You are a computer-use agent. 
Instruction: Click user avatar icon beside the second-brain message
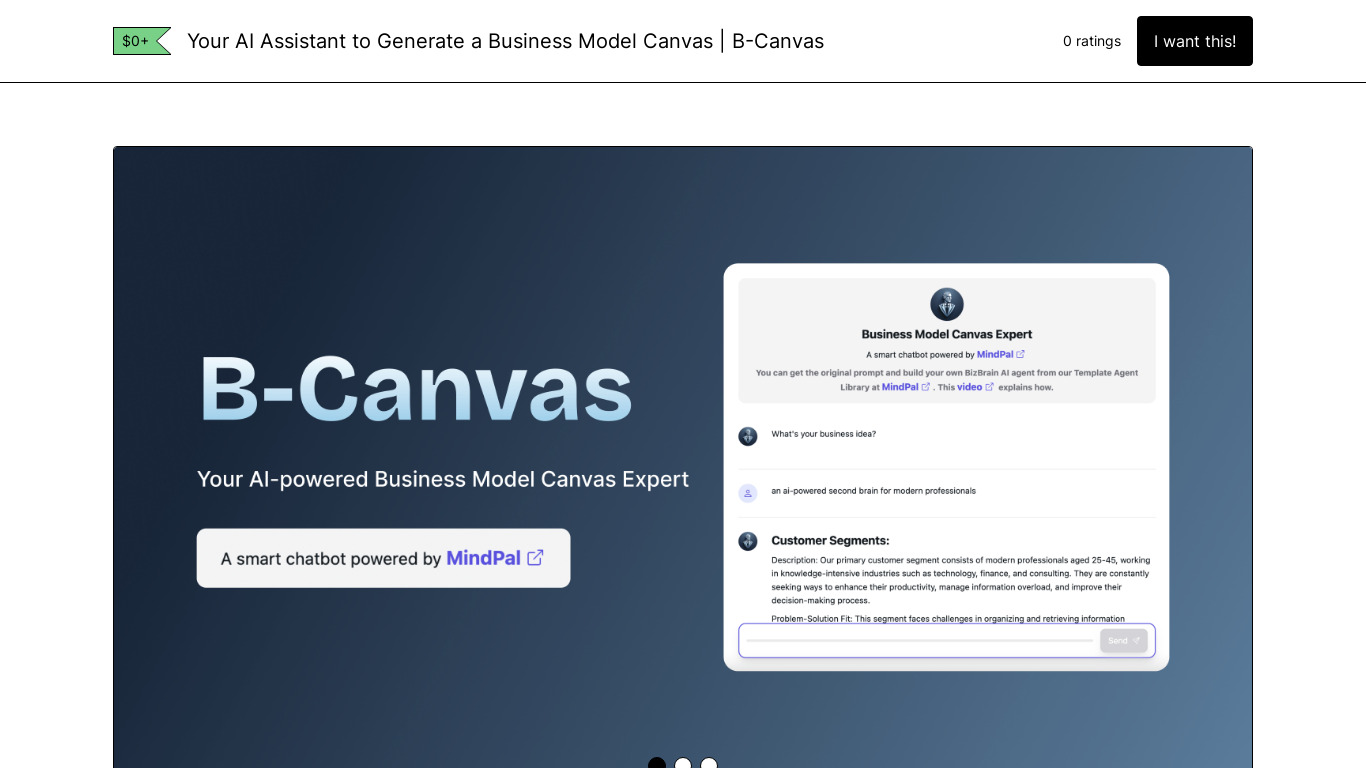(748, 493)
